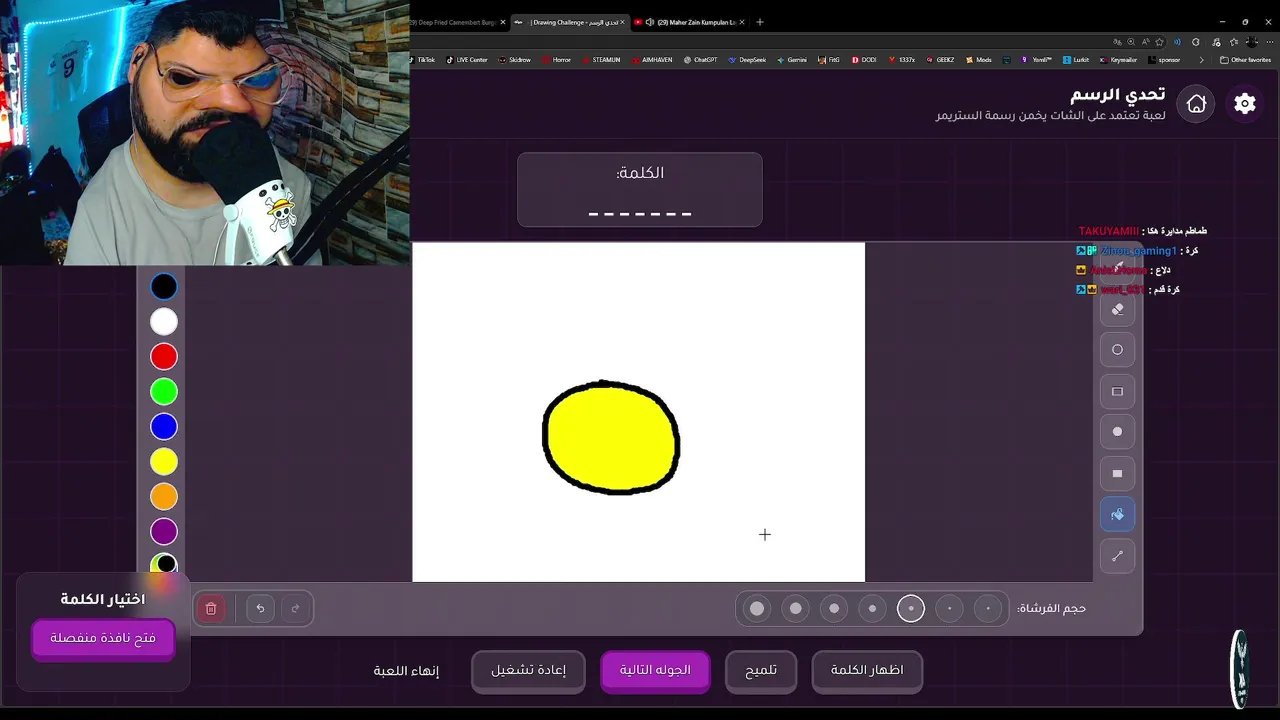Screen dimensions: 1280x720
Task: Switch to Maher Zain YouTube tab
Action: [690, 22]
